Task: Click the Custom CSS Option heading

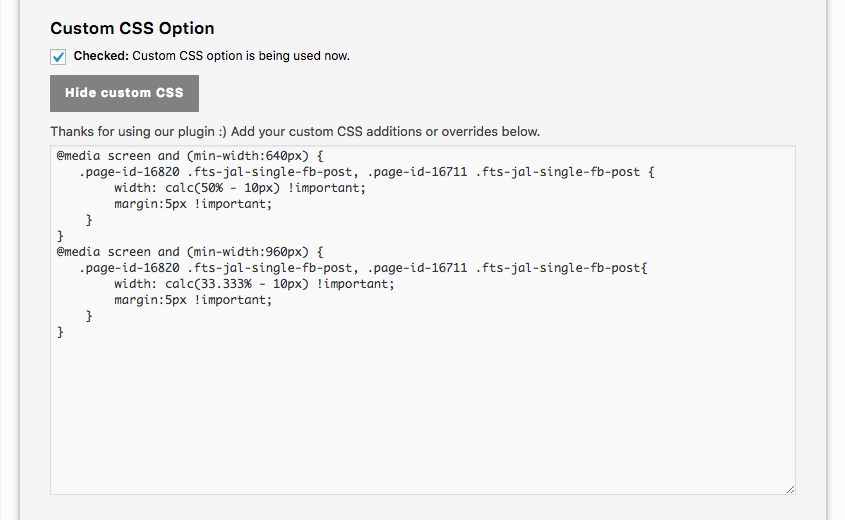Action: tap(132, 28)
